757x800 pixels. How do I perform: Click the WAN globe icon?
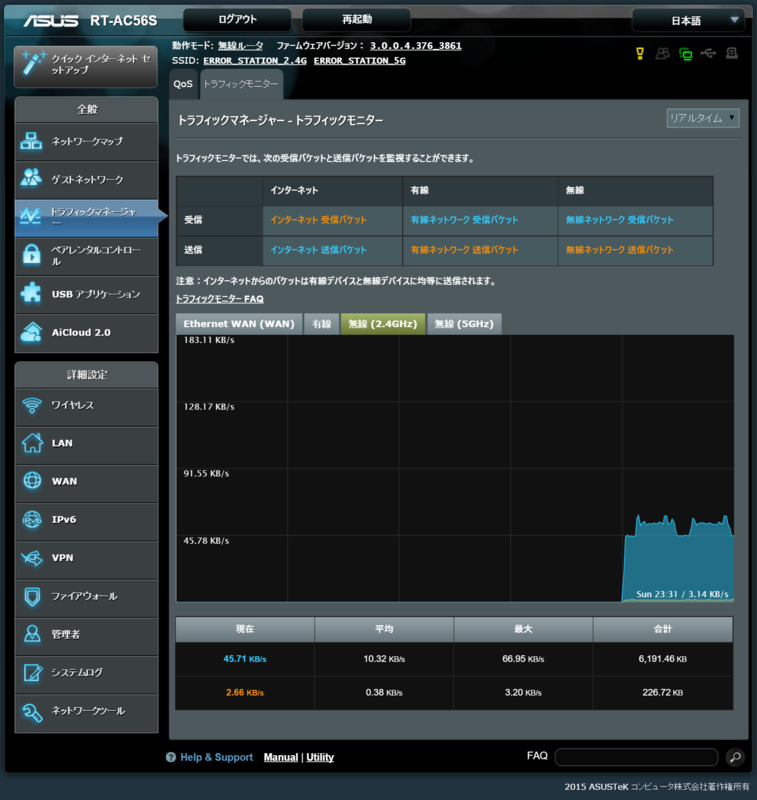32,481
